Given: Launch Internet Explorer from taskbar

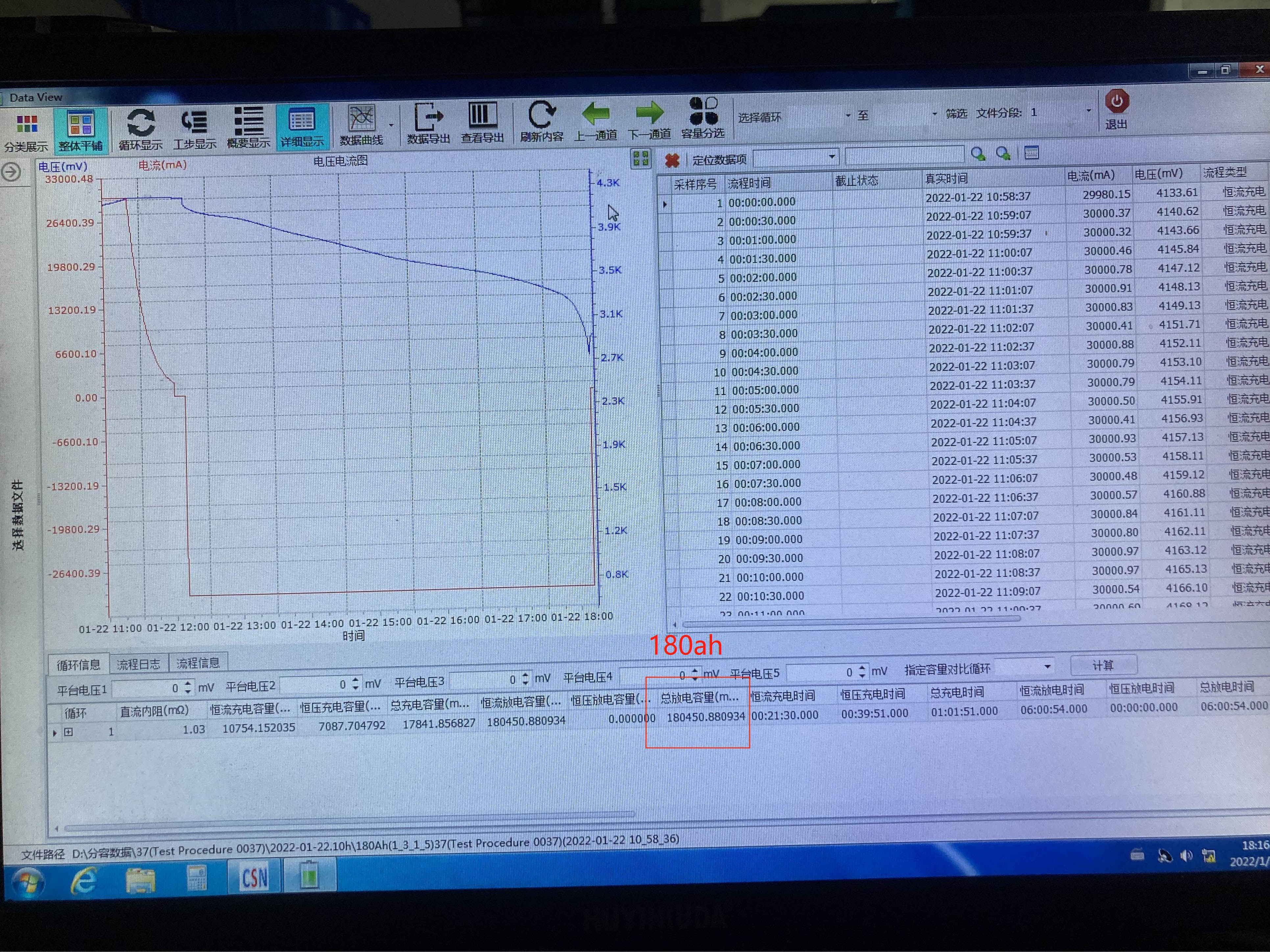Looking at the screenshot, I should [x=83, y=881].
